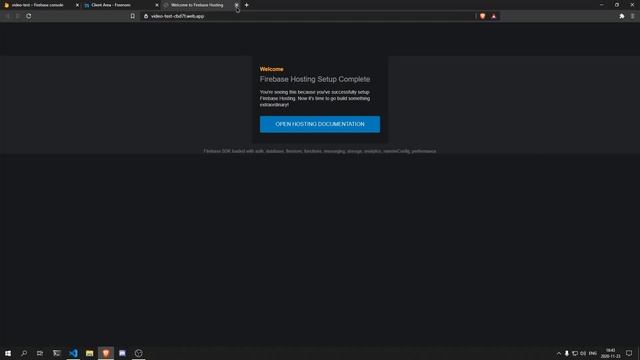This screenshot has height=360, width=640.
Task: Open the browser extensions puzzle icon
Action: point(622,16)
